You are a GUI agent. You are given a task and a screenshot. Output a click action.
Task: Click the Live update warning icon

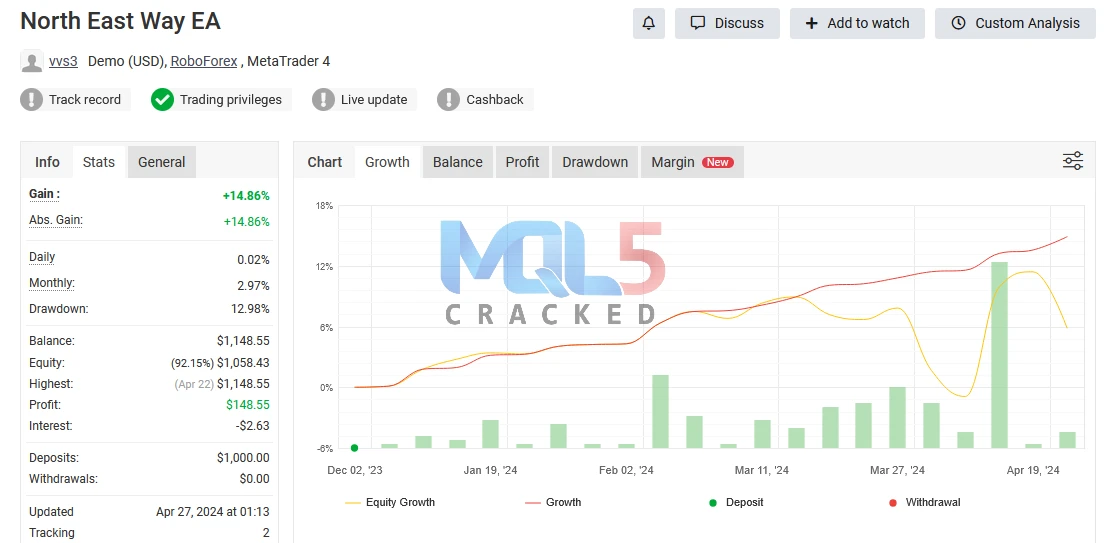coord(323,99)
